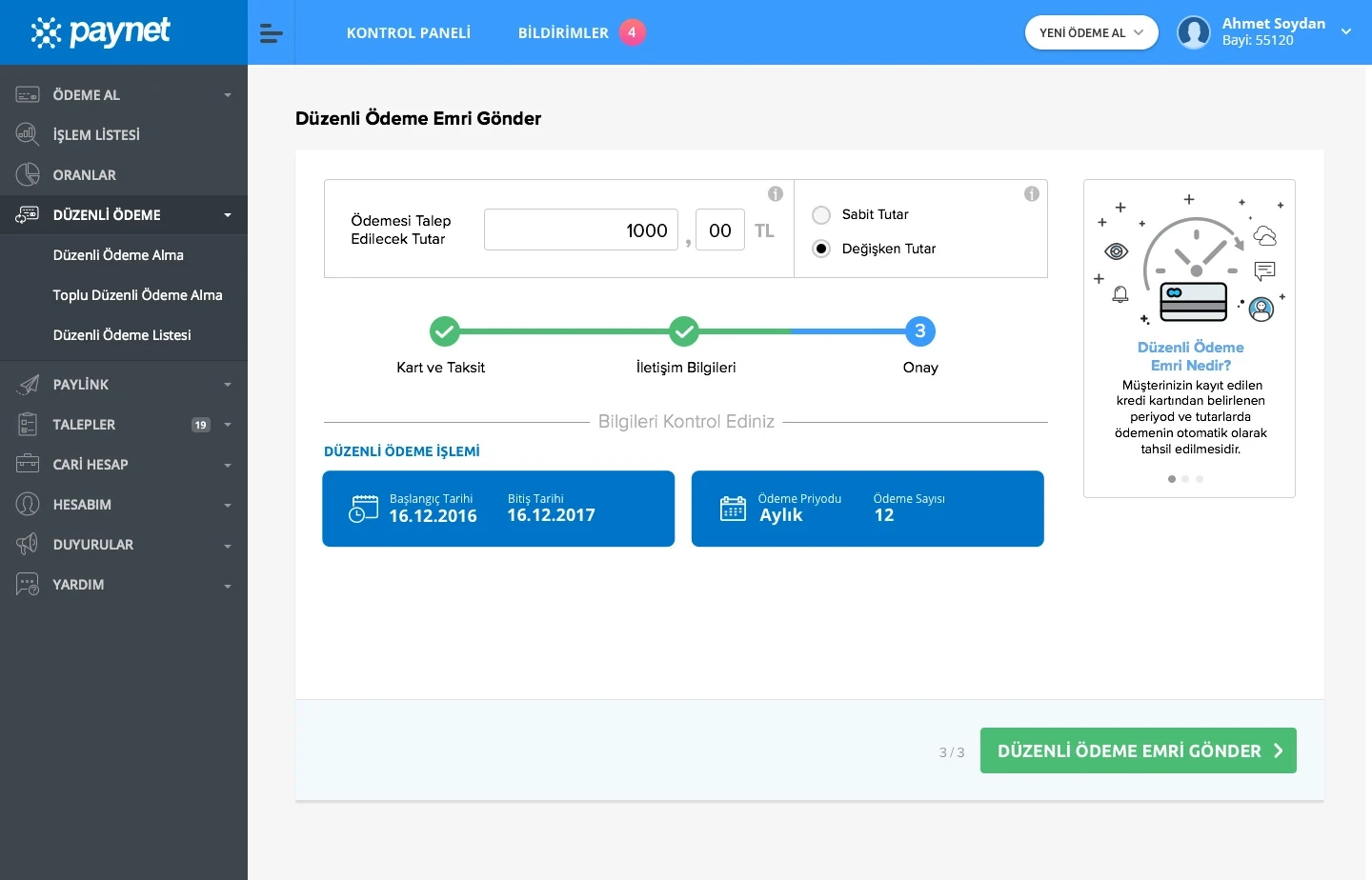Click the user avatar icon in header

1194,32
